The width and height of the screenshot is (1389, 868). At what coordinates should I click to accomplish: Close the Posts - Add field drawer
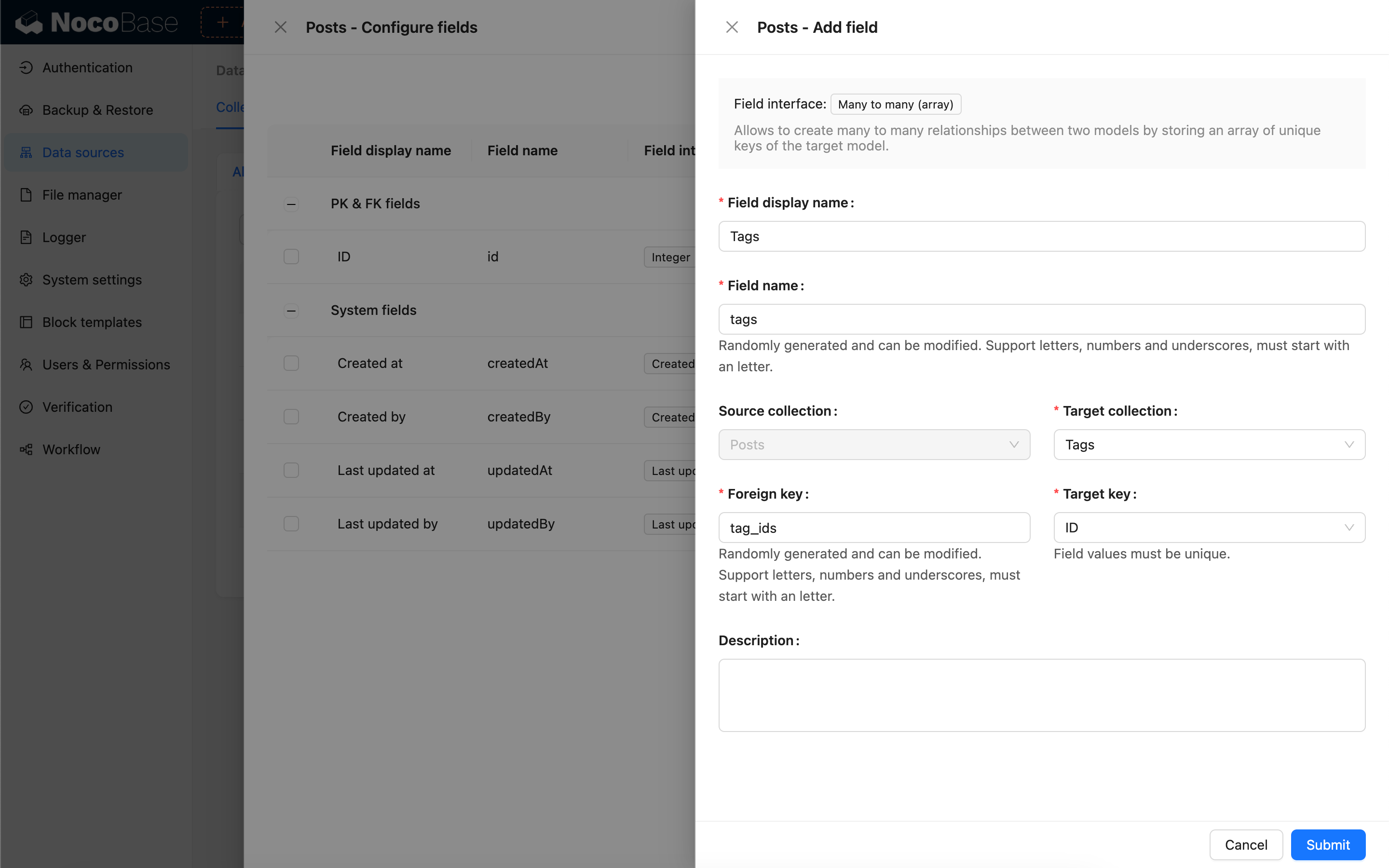pos(732,27)
